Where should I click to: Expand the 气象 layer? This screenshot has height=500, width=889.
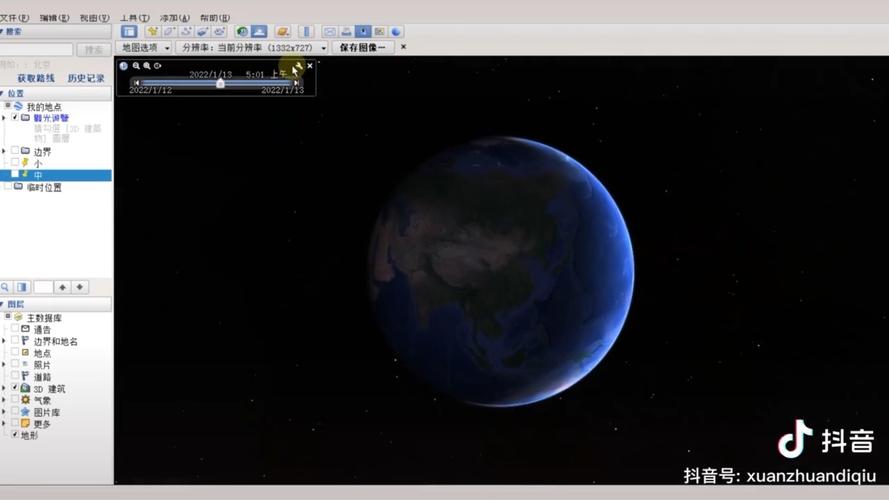click(x=4, y=400)
